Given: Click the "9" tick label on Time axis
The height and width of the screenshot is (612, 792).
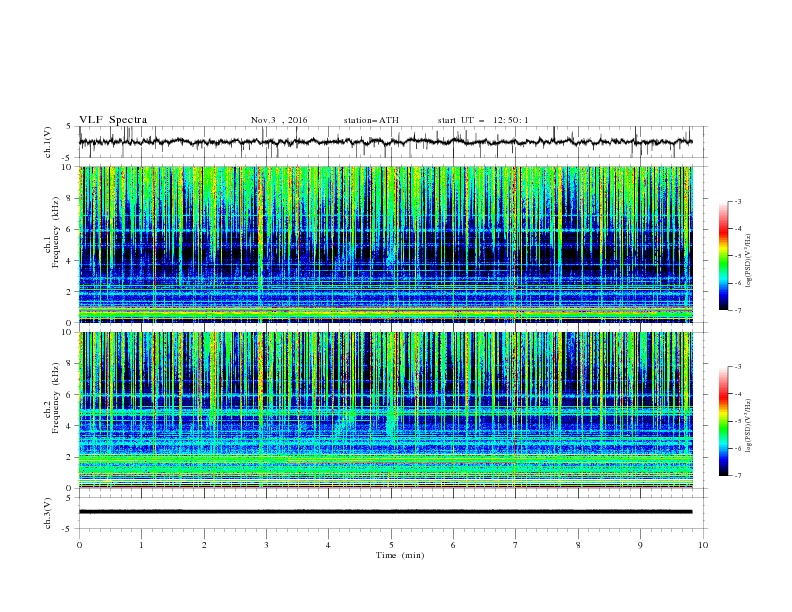Looking at the screenshot, I should (x=640, y=545).
